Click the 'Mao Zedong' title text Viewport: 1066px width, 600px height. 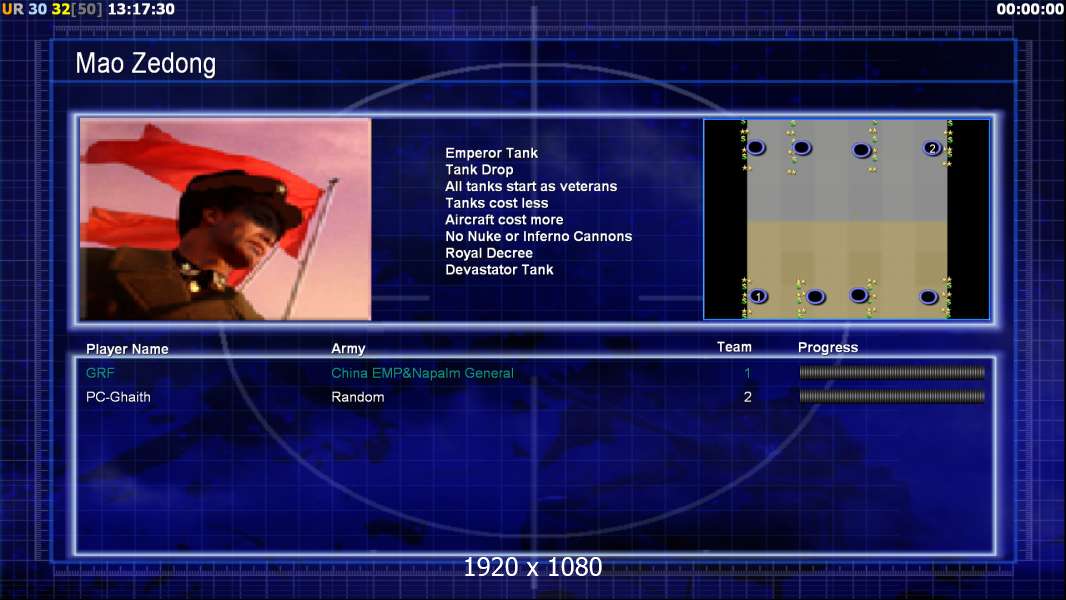point(145,63)
